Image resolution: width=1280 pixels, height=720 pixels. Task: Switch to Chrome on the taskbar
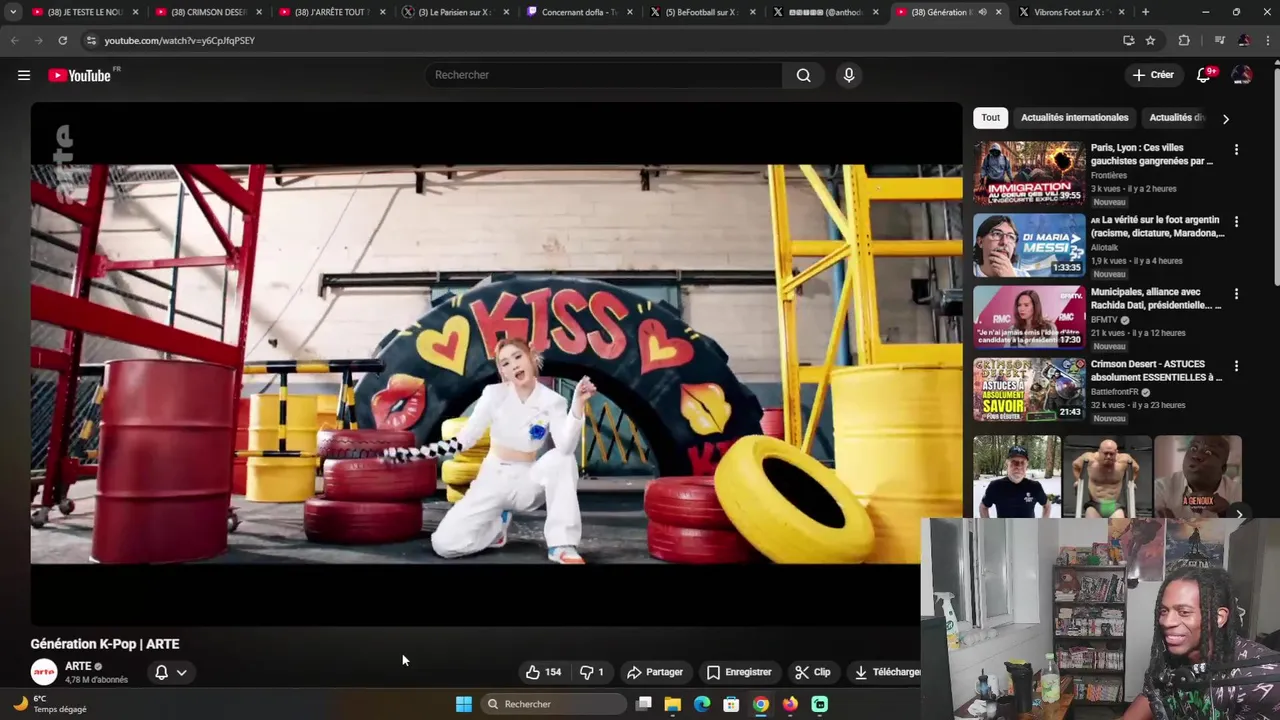[761, 704]
